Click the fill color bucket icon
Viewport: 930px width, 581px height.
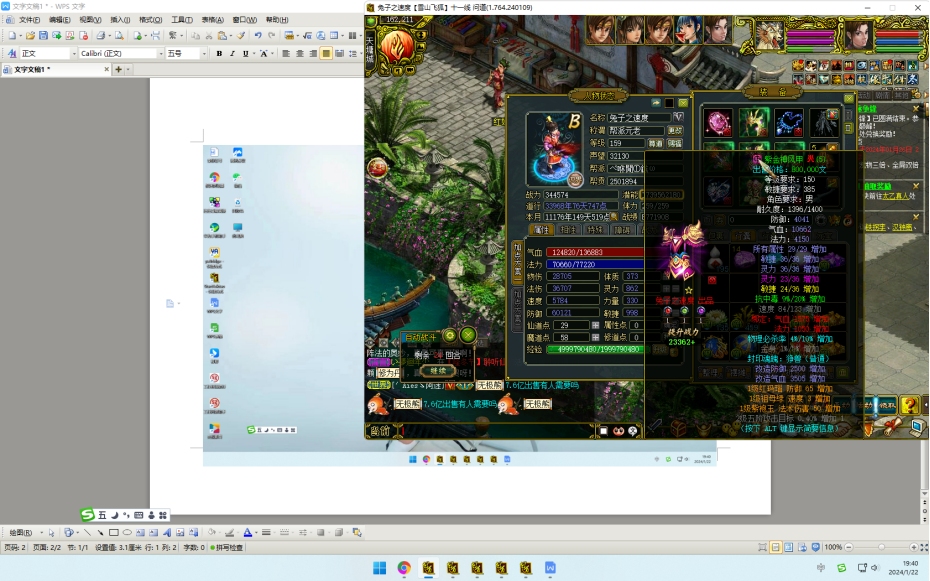click(x=212, y=532)
